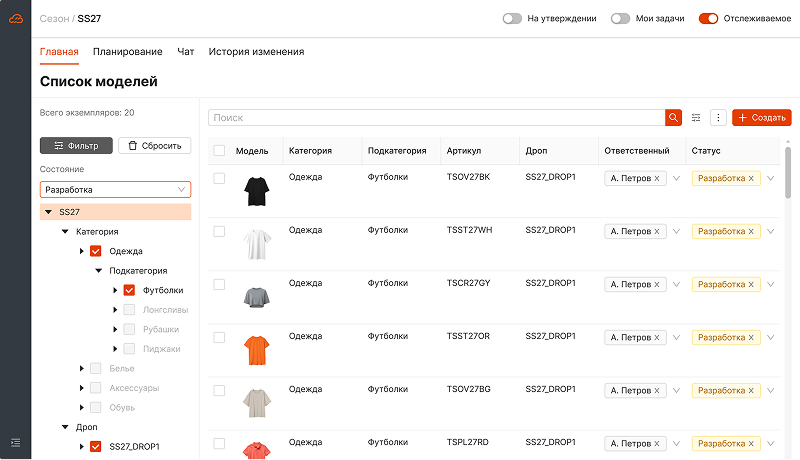This screenshot has width=800, height=460.
Task: Toggle the Мои задачи switch
Action: [x=620, y=19]
